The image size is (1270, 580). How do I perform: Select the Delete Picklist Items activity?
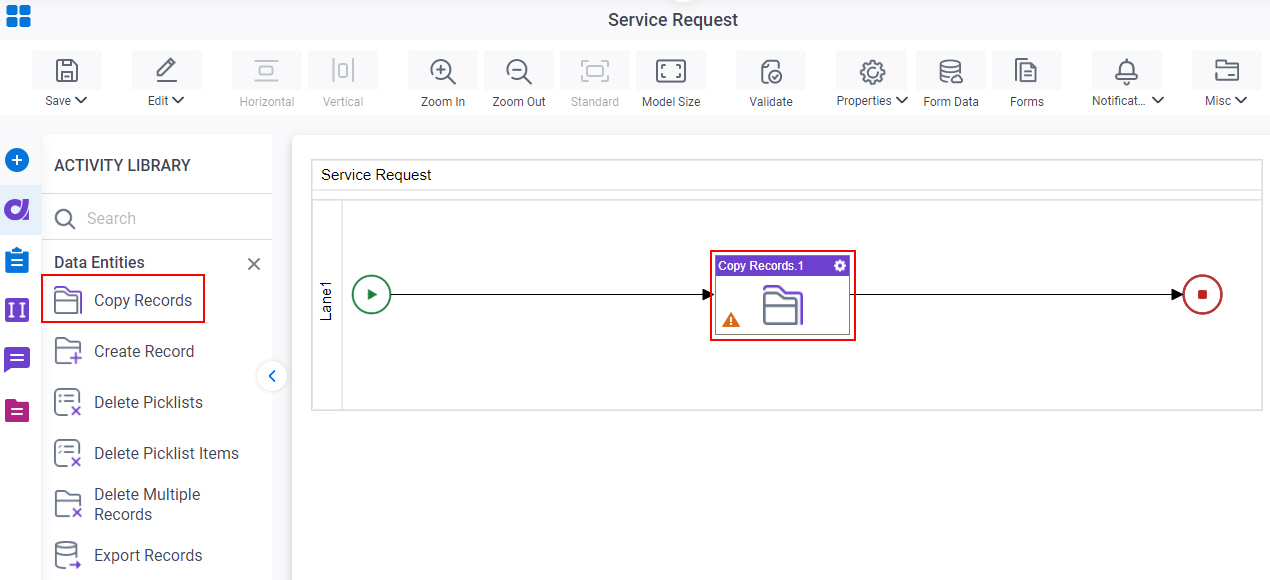tap(146, 453)
